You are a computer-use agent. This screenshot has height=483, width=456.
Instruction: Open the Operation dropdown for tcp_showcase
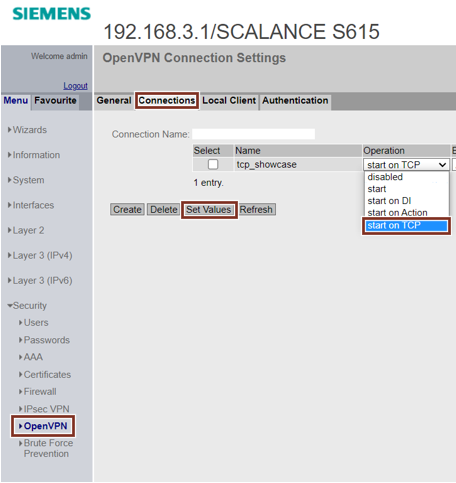pos(406,165)
